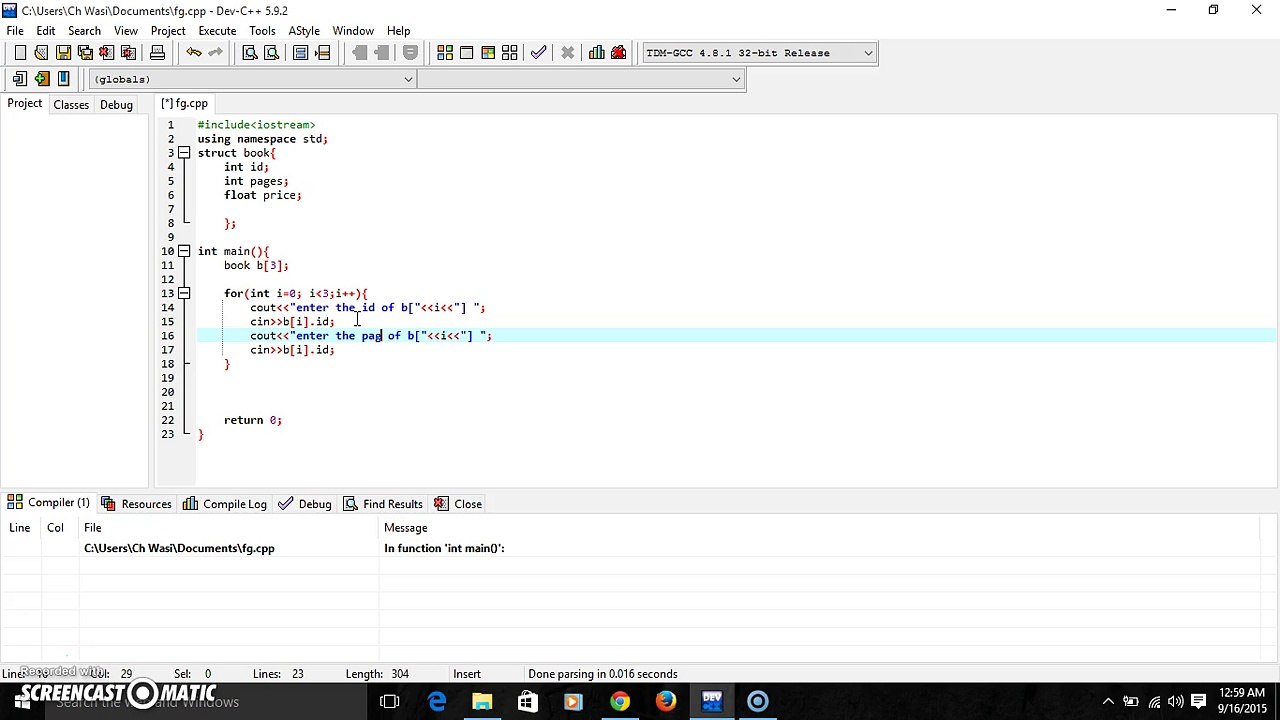The width and height of the screenshot is (1280, 720).
Task: Click the Rebuild All toolbar icon
Action: coord(510,53)
